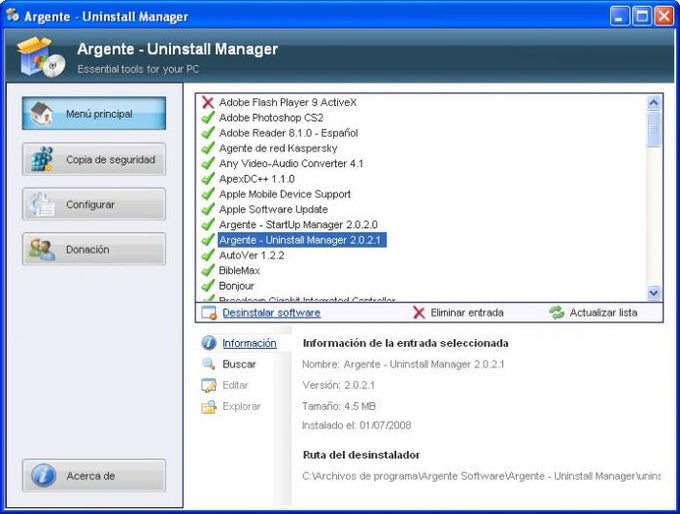Viewport: 680px width, 514px height.
Task: Click the backup cubes icon on Copia de seguridad
Action: 42,159
